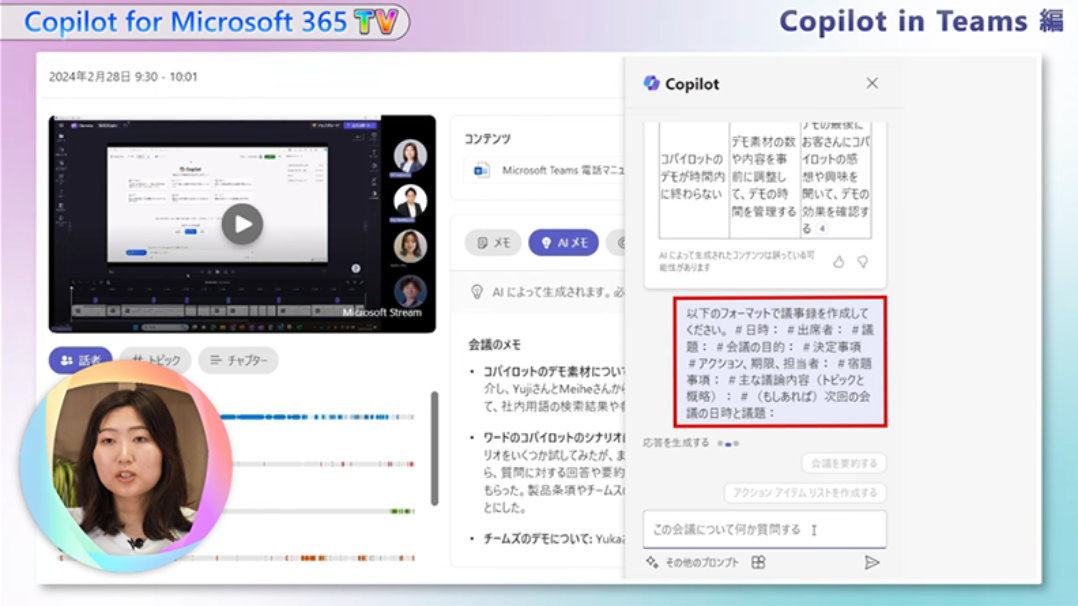Click アクション アイテム リストを作成する suggestion

click(805, 492)
